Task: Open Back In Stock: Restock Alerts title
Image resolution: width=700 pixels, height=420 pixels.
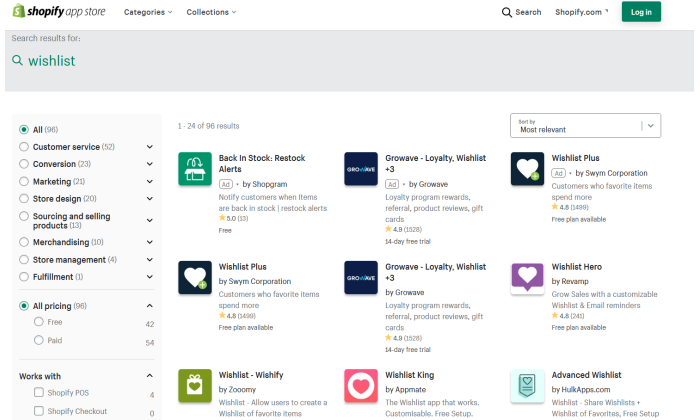Action: click(x=262, y=163)
